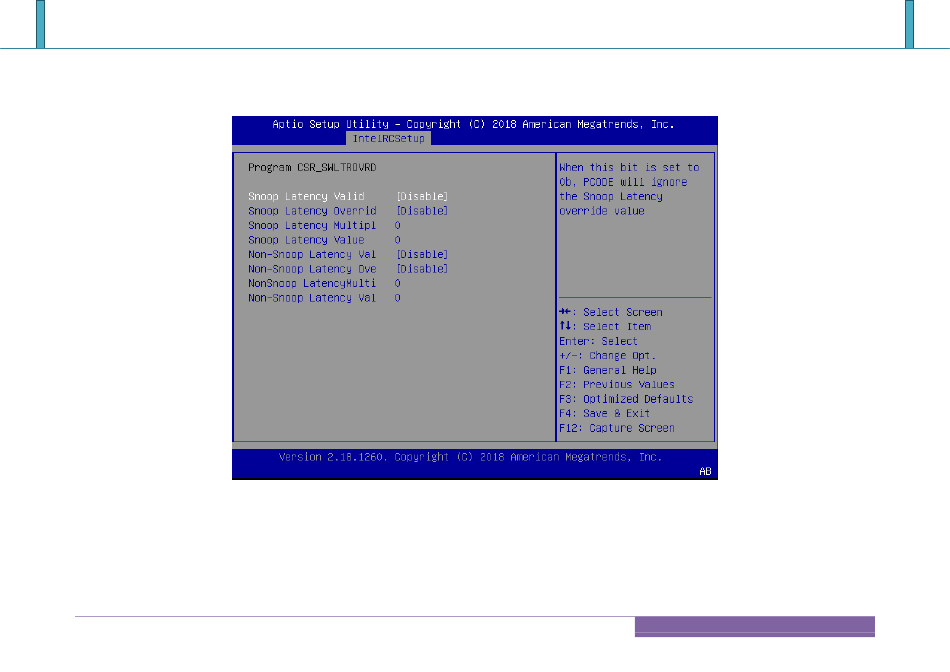Select the Non-Snoop Latency Ove option

pyautogui.click(x=312, y=269)
